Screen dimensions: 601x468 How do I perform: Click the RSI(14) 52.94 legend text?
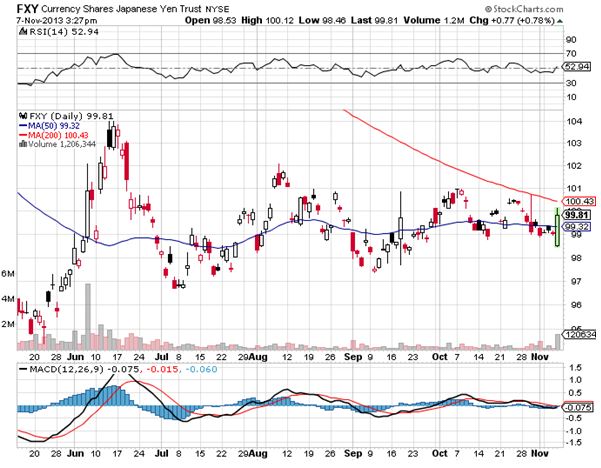[x=63, y=32]
